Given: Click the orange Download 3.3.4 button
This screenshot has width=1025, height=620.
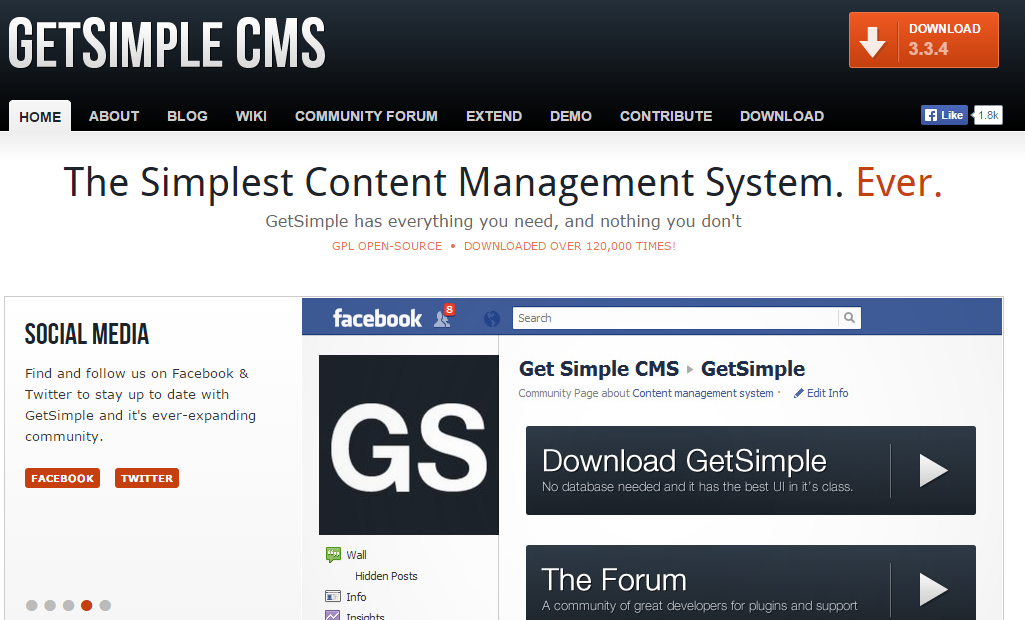Looking at the screenshot, I should tap(924, 40).
